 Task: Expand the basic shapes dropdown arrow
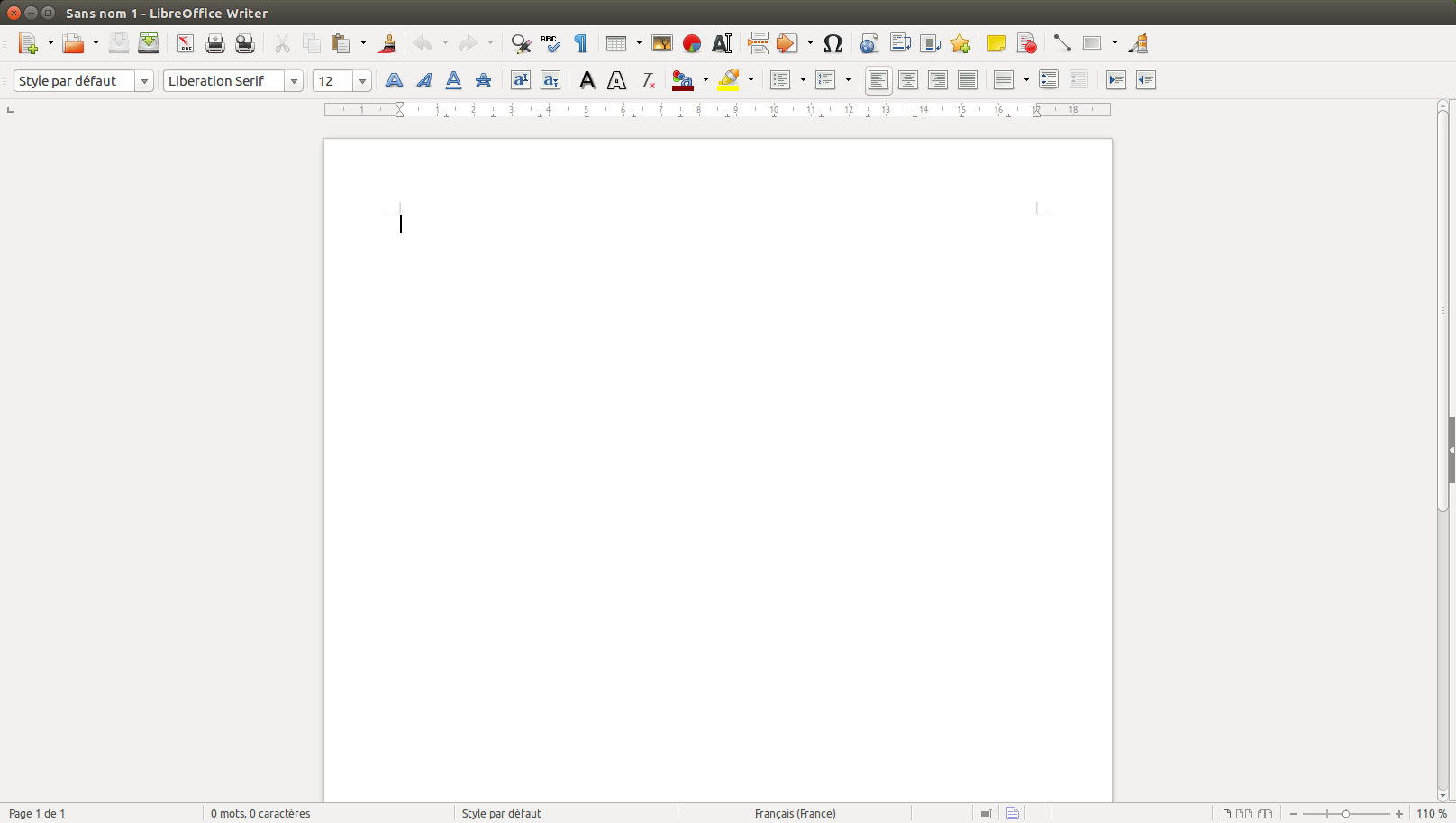click(1115, 43)
